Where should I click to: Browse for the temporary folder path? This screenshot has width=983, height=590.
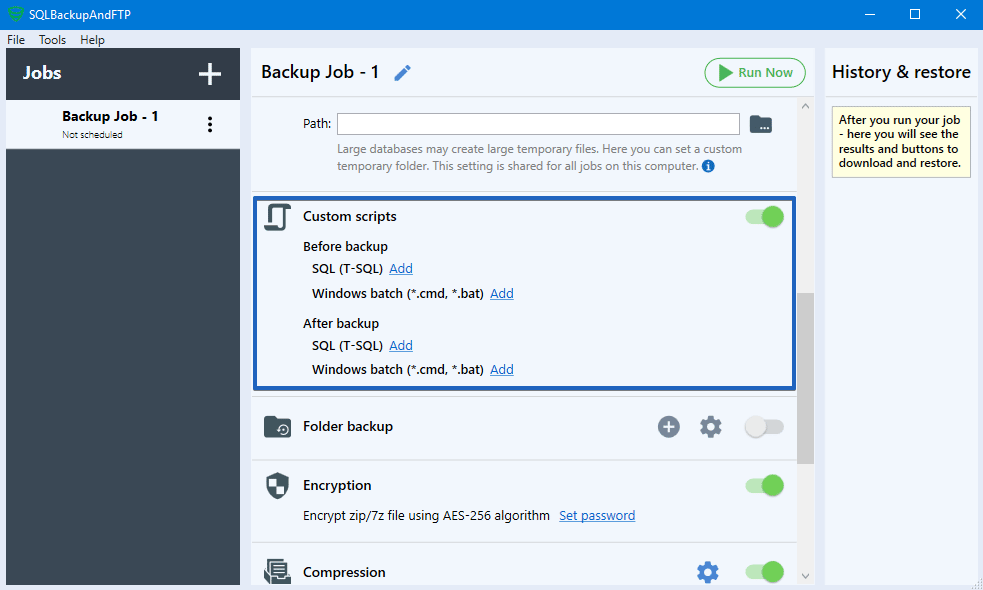click(x=760, y=124)
